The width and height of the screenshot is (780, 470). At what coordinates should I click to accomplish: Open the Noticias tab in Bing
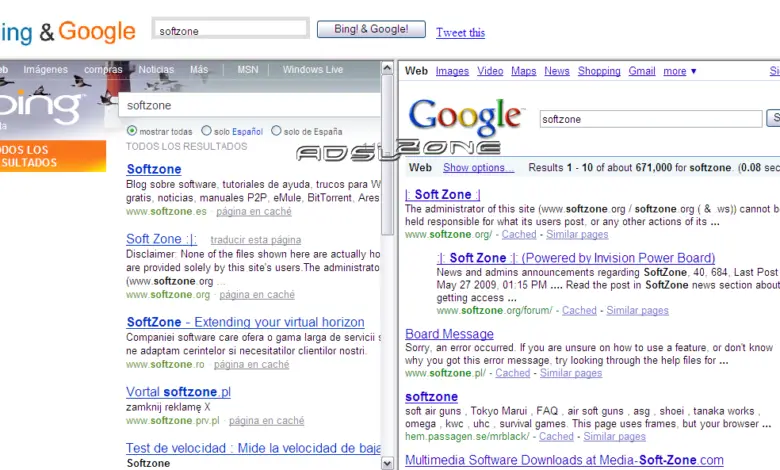(156, 70)
